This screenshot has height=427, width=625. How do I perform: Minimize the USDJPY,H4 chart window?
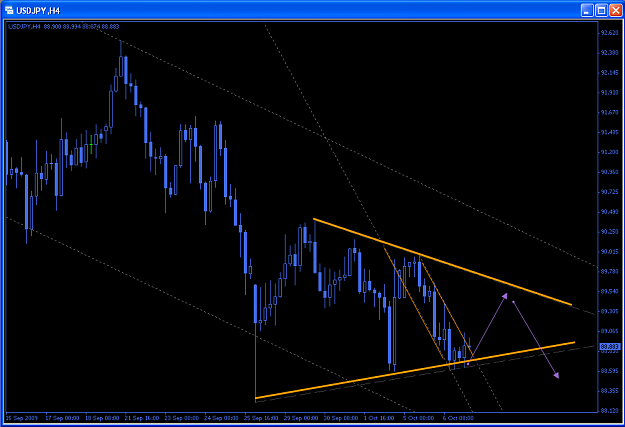coord(587,10)
